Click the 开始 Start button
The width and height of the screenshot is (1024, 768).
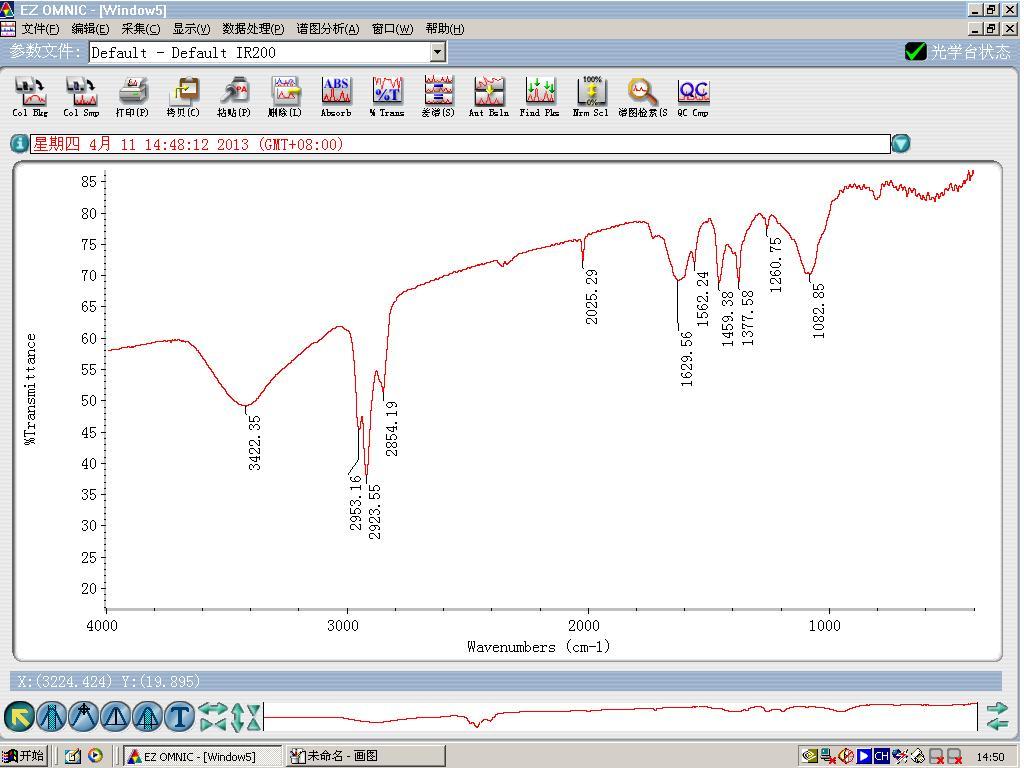[24, 756]
